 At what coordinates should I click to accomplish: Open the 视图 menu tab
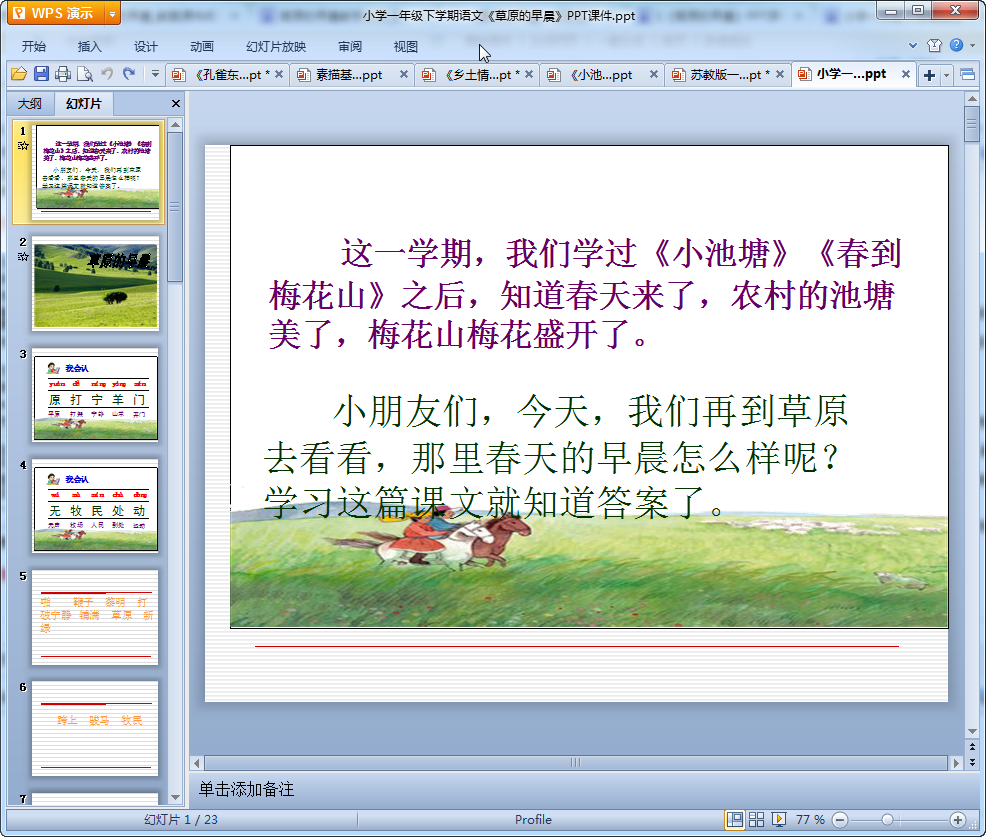pyautogui.click(x=406, y=47)
